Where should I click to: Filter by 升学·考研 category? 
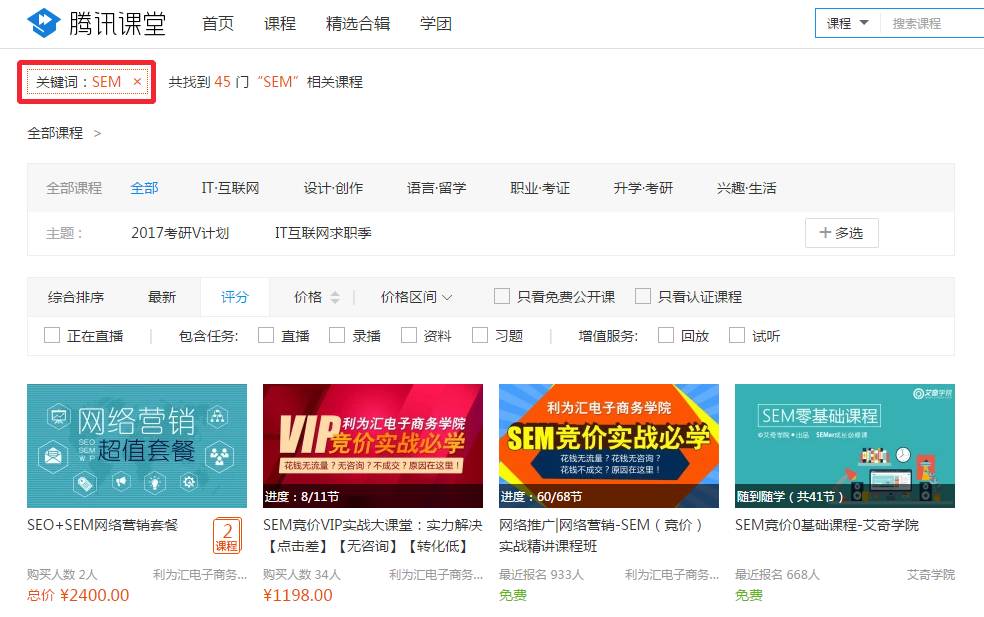(643, 188)
